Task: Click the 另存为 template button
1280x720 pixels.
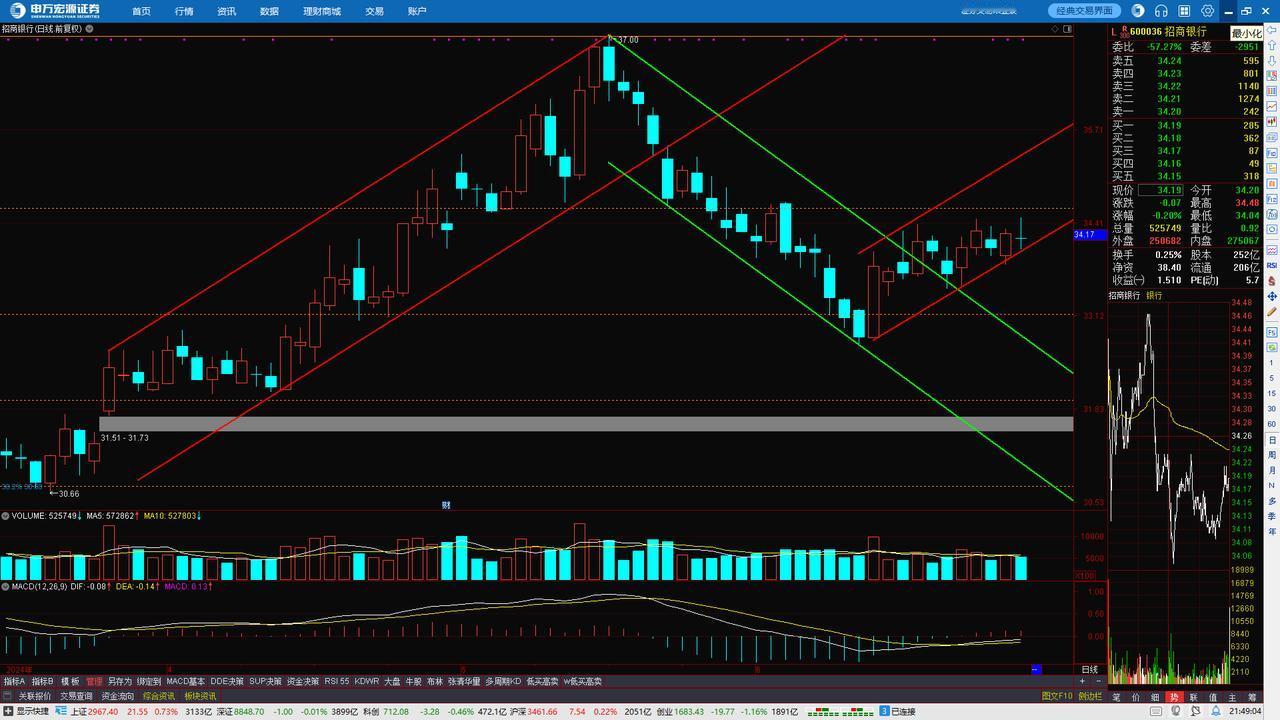Action: point(120,681)
